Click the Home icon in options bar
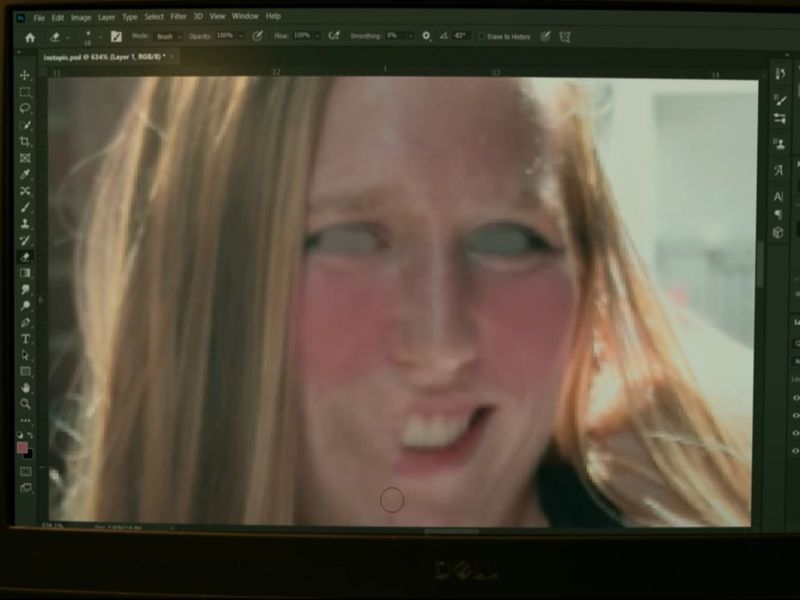Screen dimensions: 800x600 tap(30, 37)
